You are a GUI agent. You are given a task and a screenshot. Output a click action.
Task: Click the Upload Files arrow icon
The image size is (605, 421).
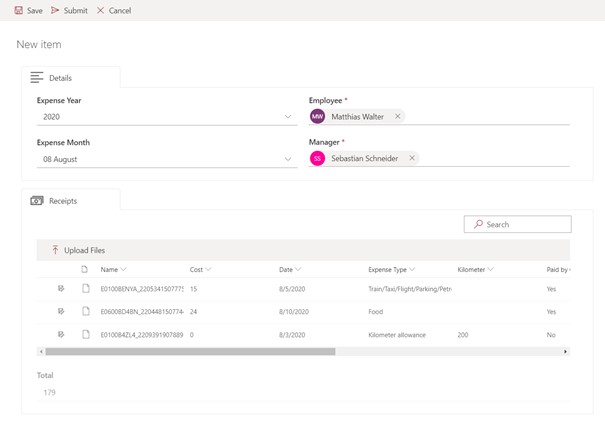click(55, 250)
